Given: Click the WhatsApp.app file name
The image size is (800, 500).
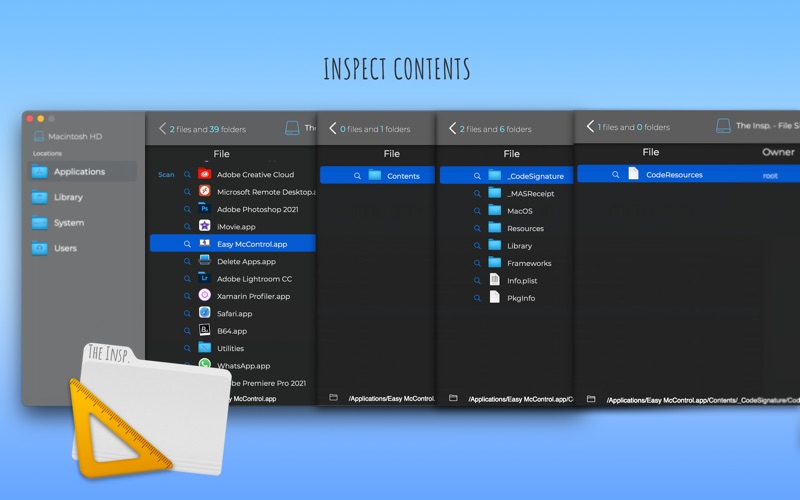Looking at the screenshot, I should 243,365.
